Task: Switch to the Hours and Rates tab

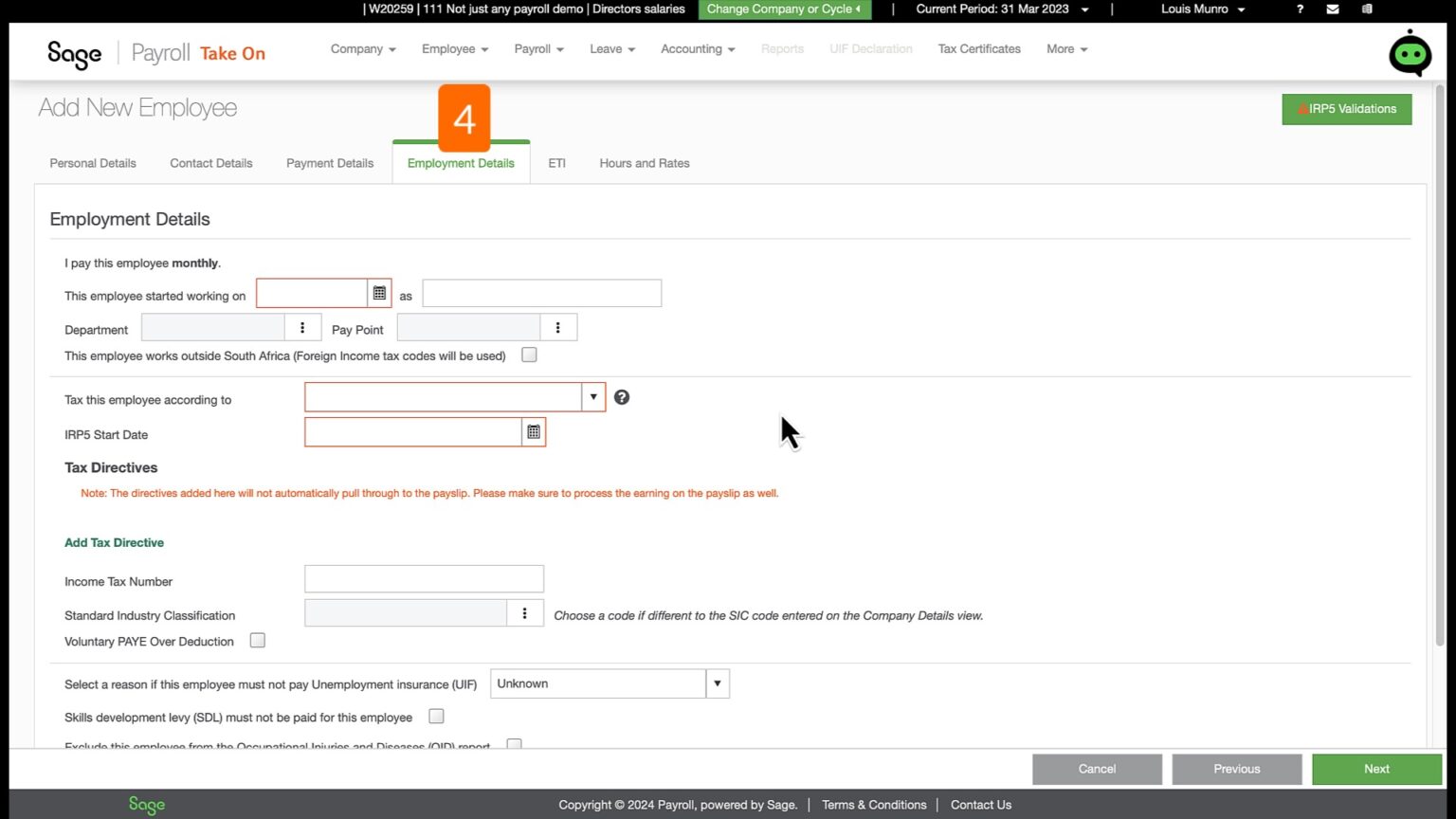Action: pyautogui.click(x=644, y=162)
